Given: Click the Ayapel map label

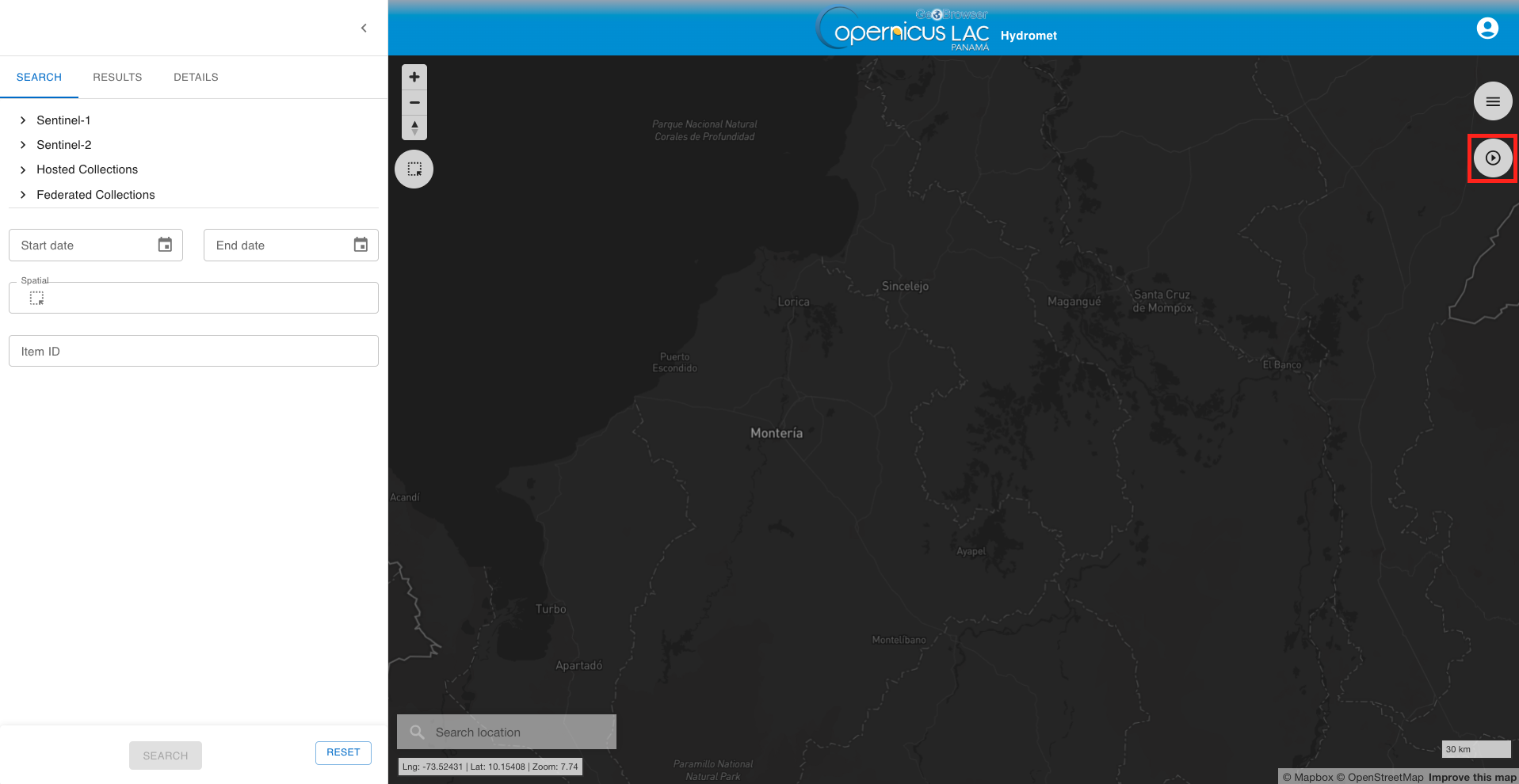Looking at the screenshot, I should coord(971,551).
